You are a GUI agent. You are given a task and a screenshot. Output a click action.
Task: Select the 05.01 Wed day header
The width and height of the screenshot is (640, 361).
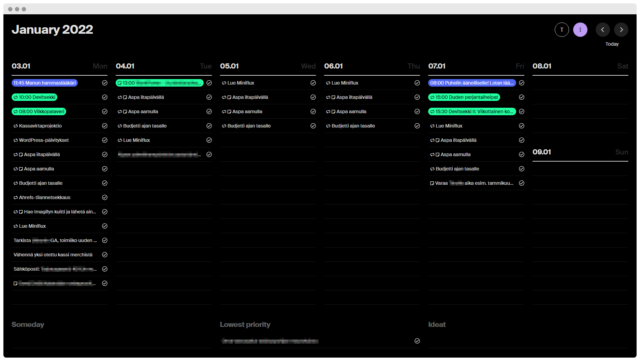pos(268,66)
